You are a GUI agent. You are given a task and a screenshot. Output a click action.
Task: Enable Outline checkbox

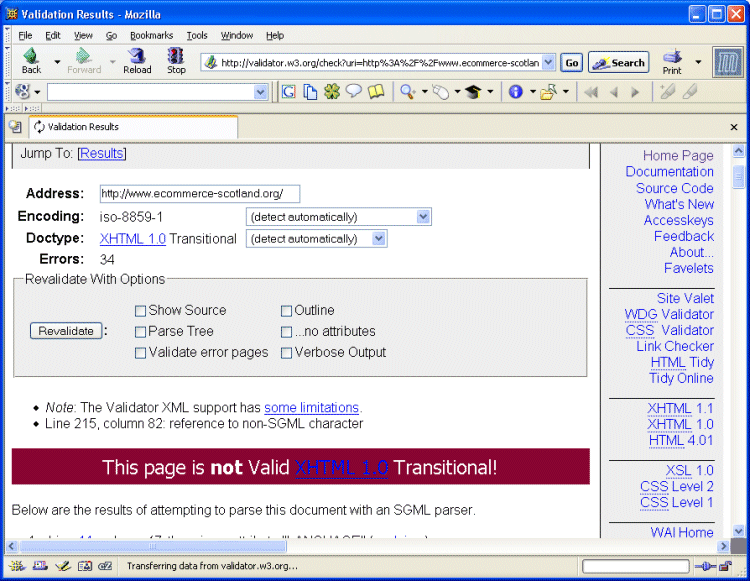click(286, 311)
